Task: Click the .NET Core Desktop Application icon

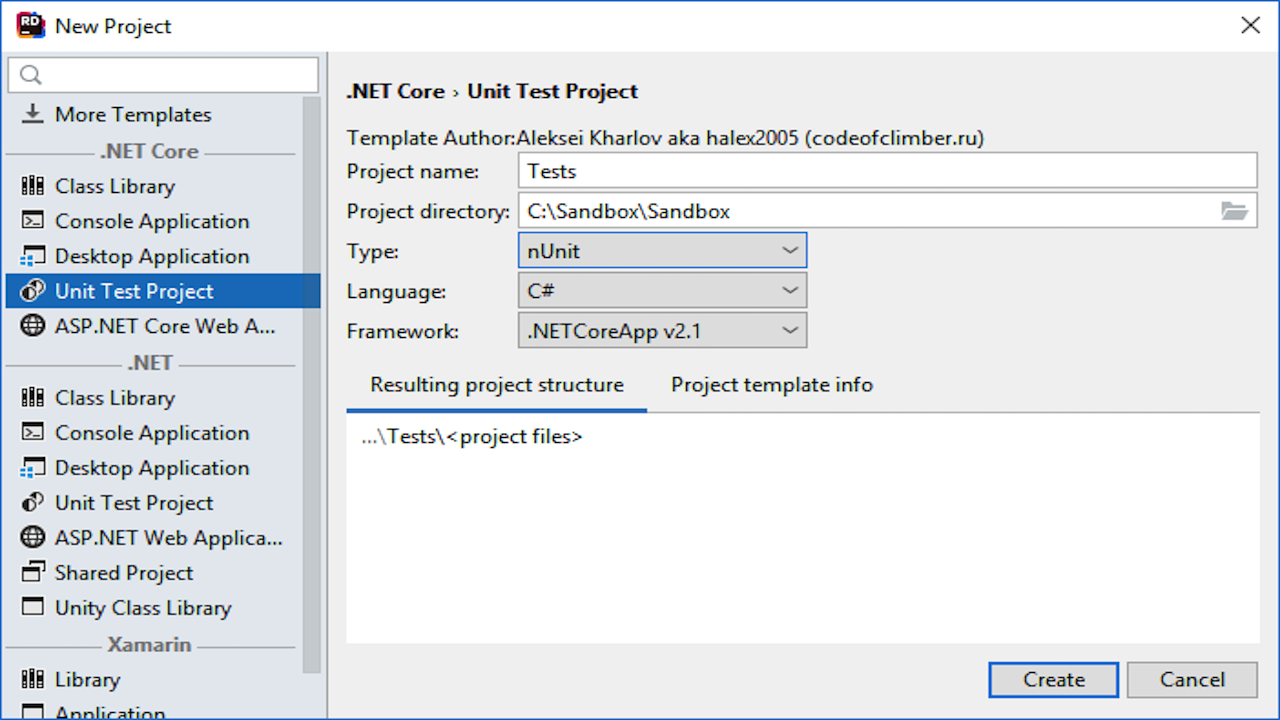Action: (33, 256)
